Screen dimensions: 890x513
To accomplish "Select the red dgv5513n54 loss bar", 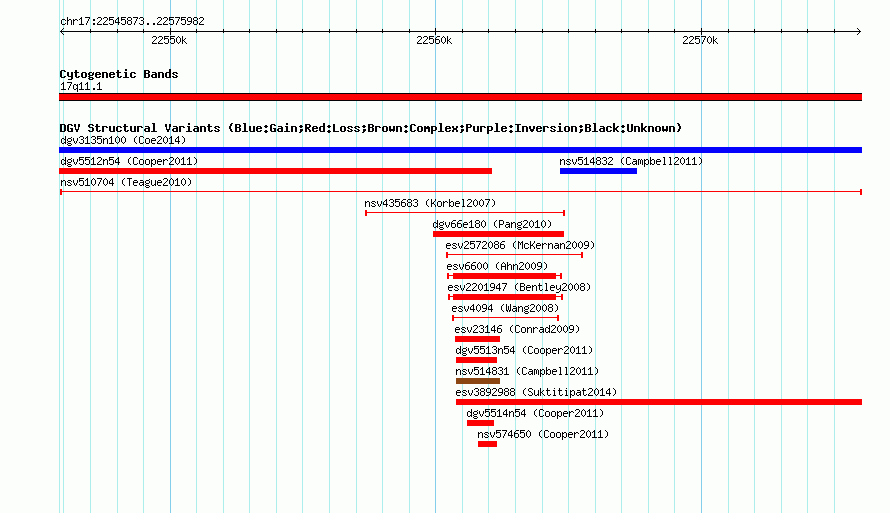I will (x=476, y=360).
